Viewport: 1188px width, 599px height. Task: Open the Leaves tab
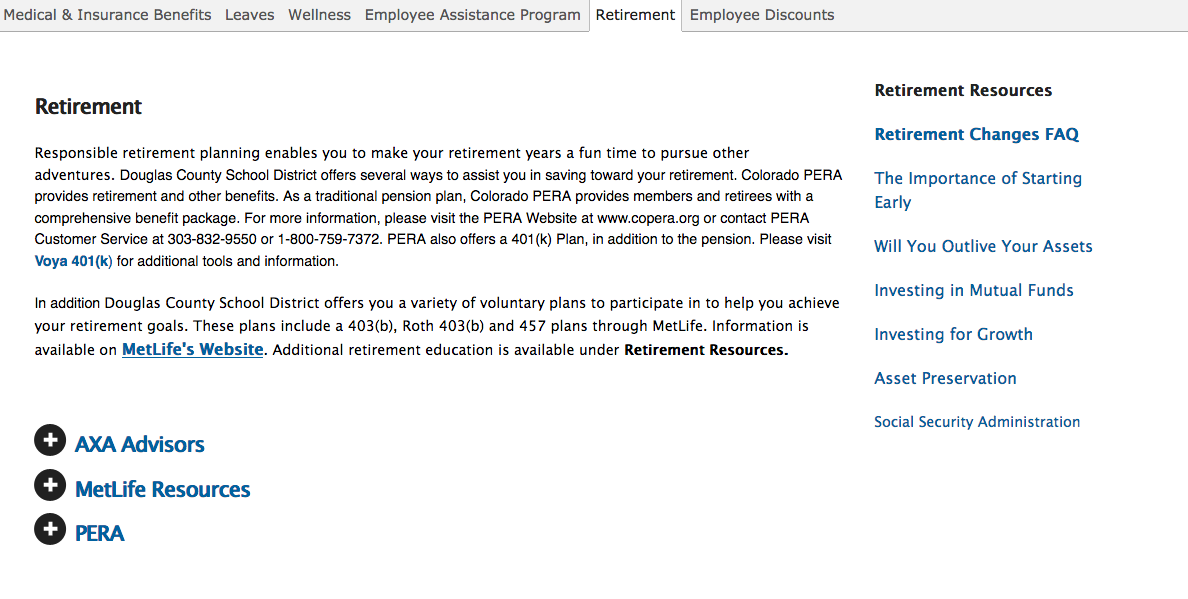coord(250,15)
